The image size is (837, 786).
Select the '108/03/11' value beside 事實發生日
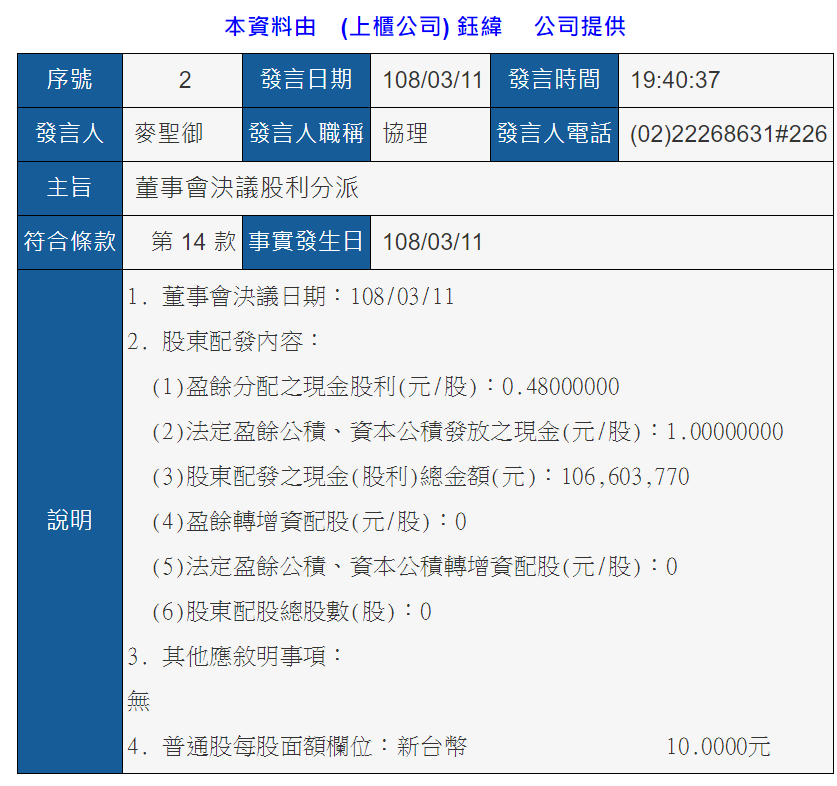click(x=432, y=242)
